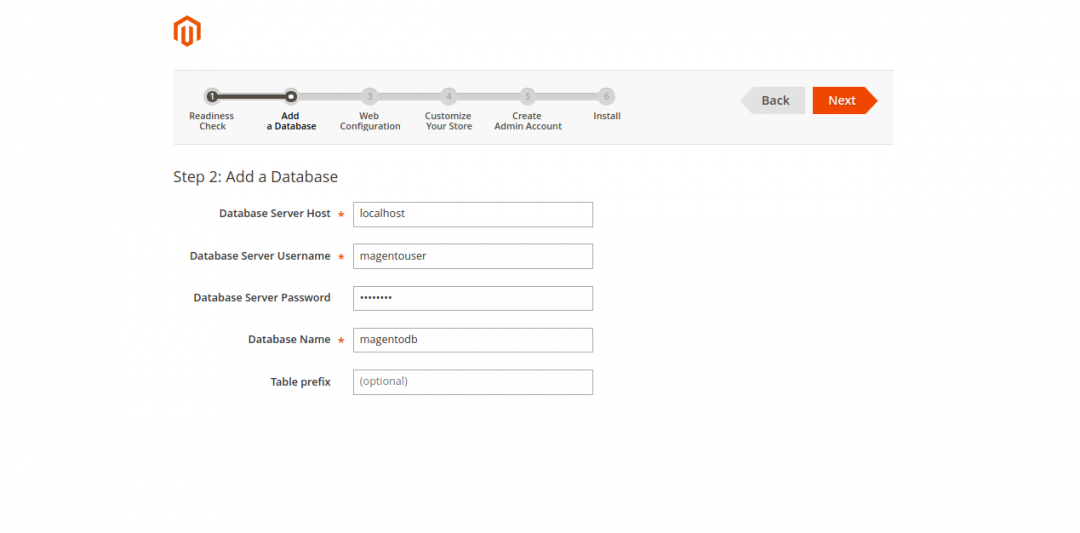Image resolution: width=1080 pixels, height=533 pixels.
Task: Select the Database Name input box
Action: click(472, 340)
